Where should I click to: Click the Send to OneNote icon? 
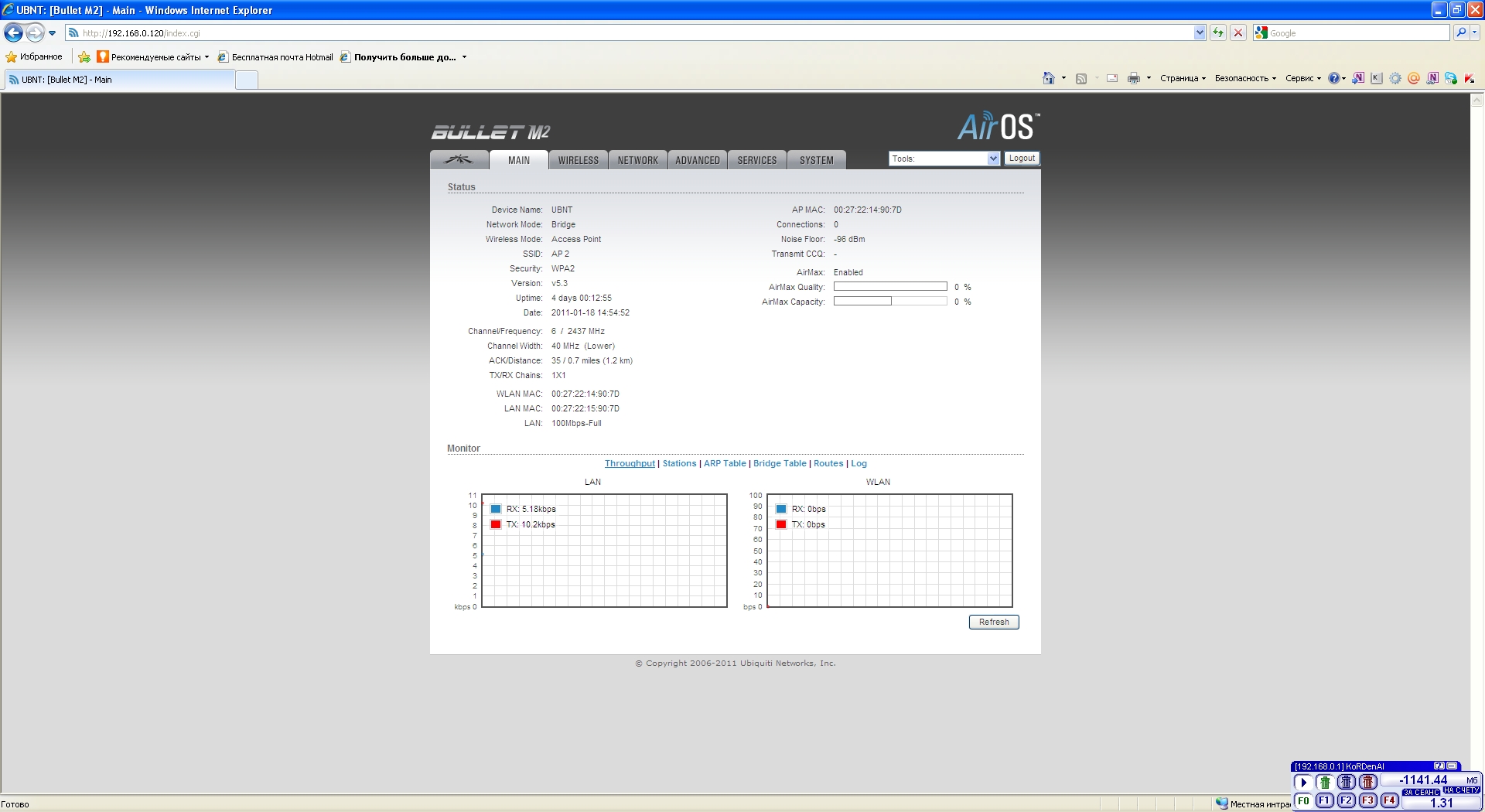pos(1358,78)
